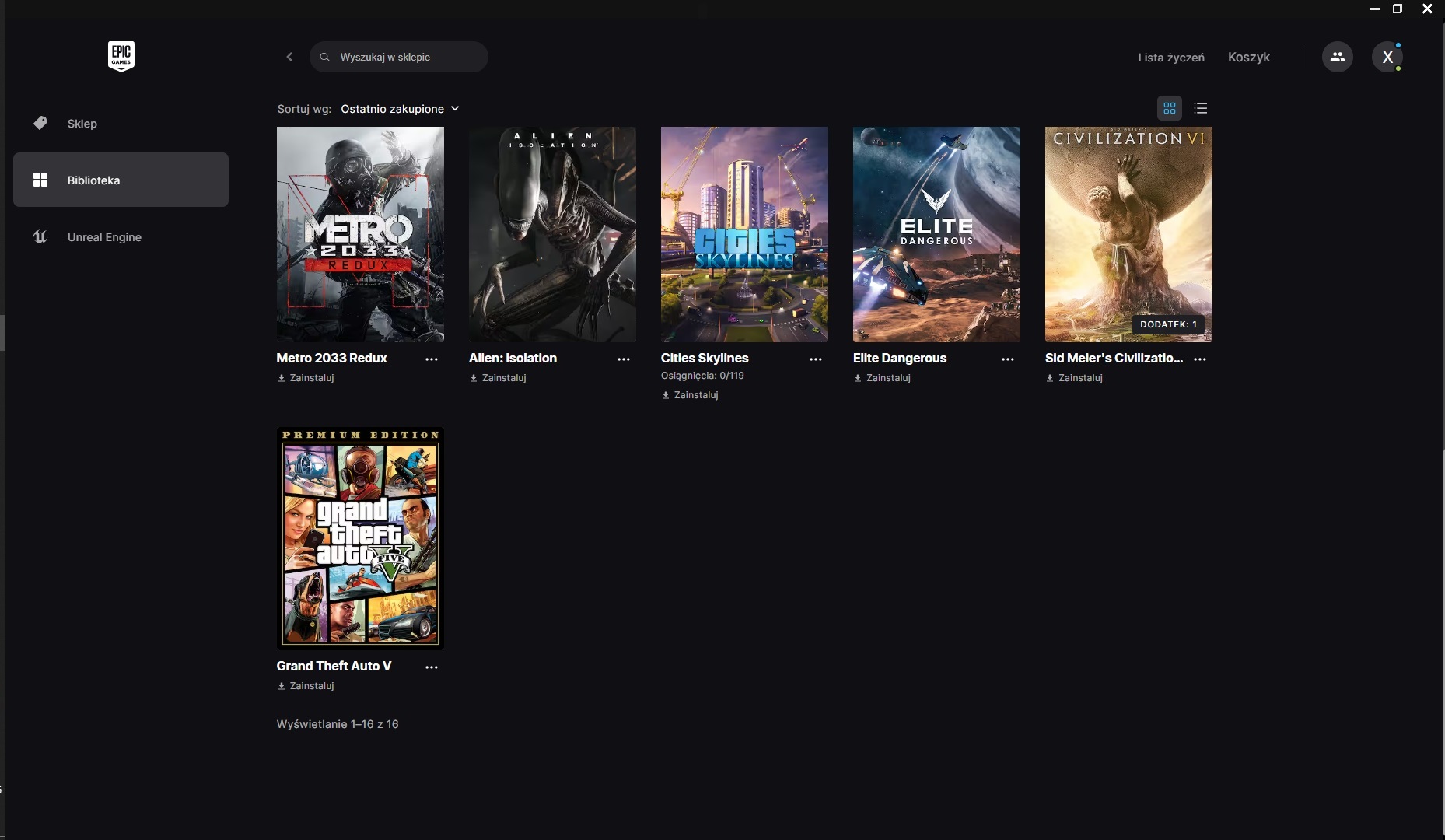Install Alien: Isolation via Zainstaluj

498,378
